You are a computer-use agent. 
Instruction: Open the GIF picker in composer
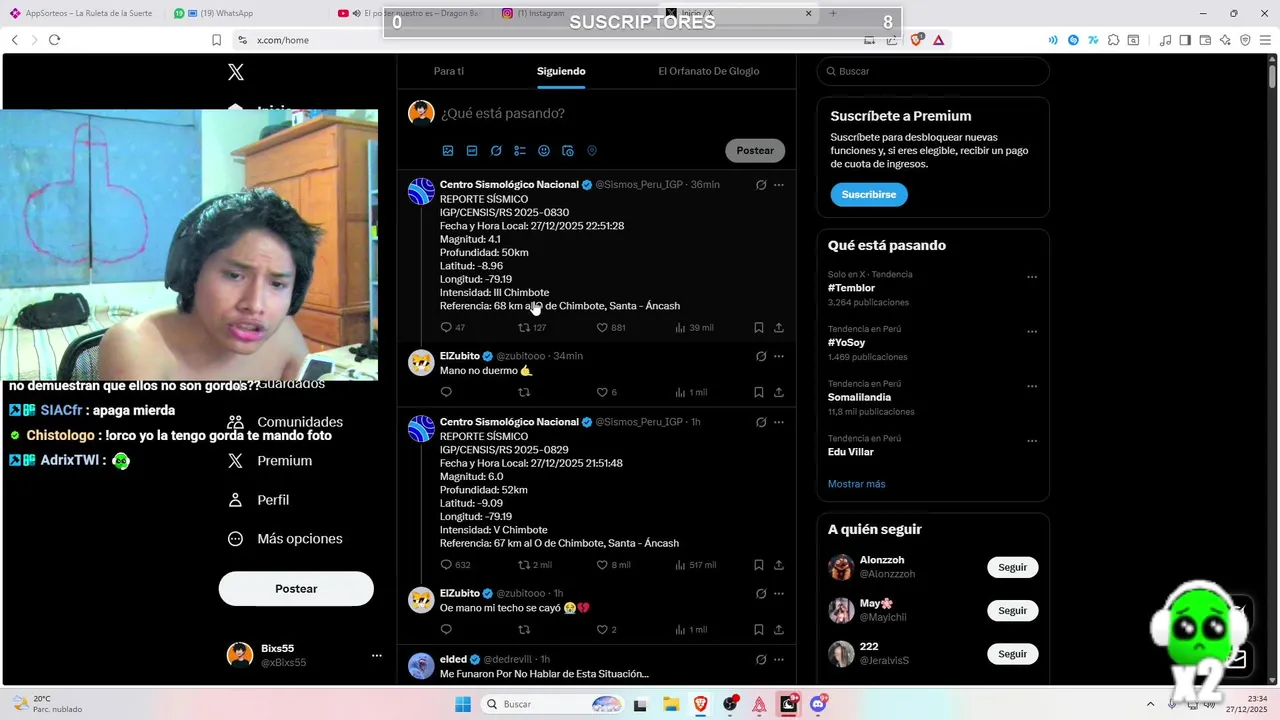click(472, 151)
